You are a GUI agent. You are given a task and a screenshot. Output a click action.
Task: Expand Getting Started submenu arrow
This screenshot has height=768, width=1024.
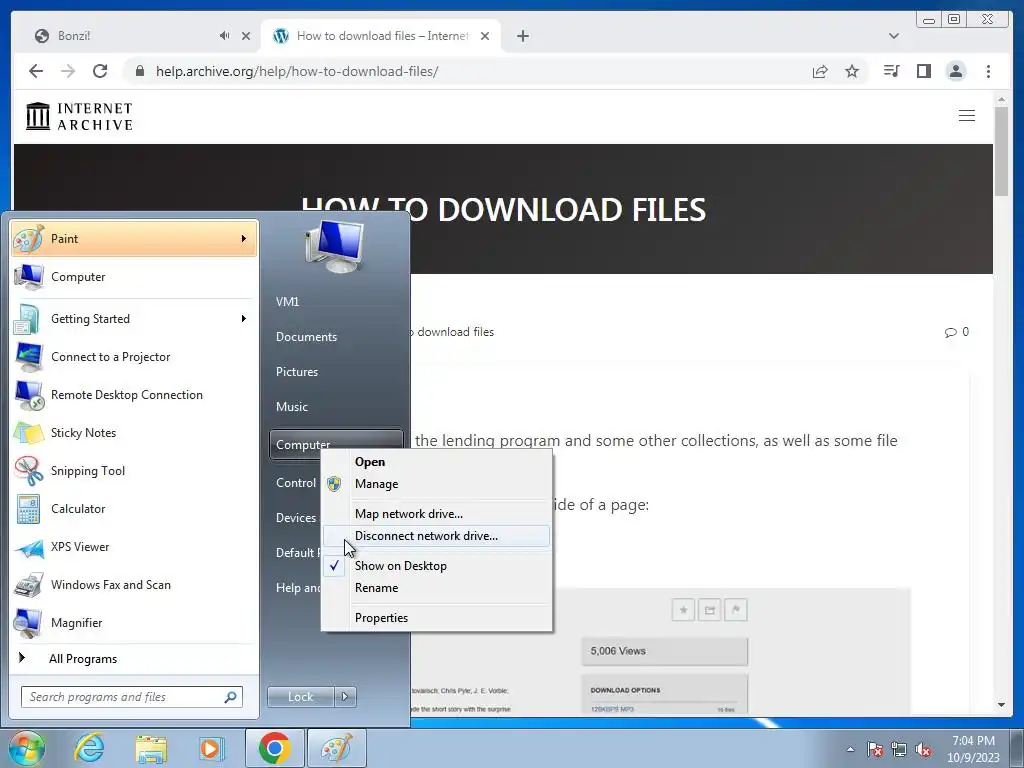click(x=244, y=319)
